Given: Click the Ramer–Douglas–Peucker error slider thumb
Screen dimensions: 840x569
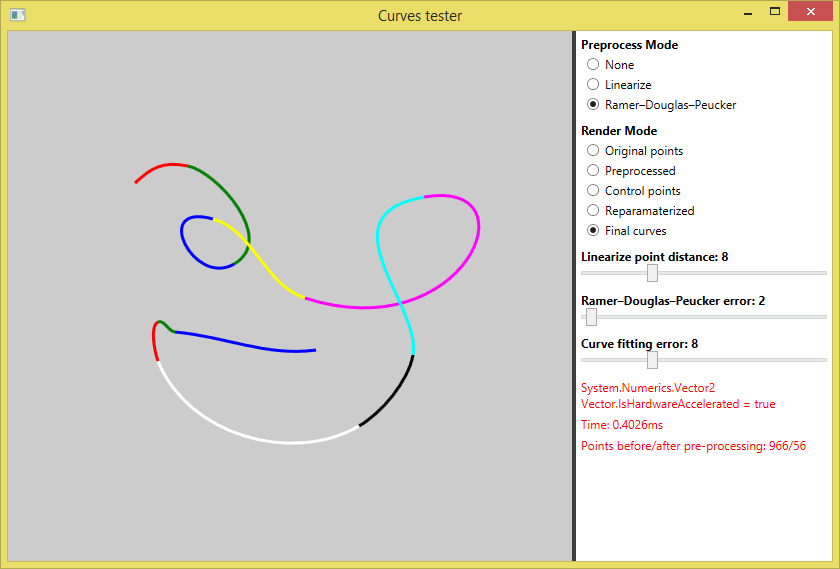Looking at the screenshot, I should click(x=591, y=317).
